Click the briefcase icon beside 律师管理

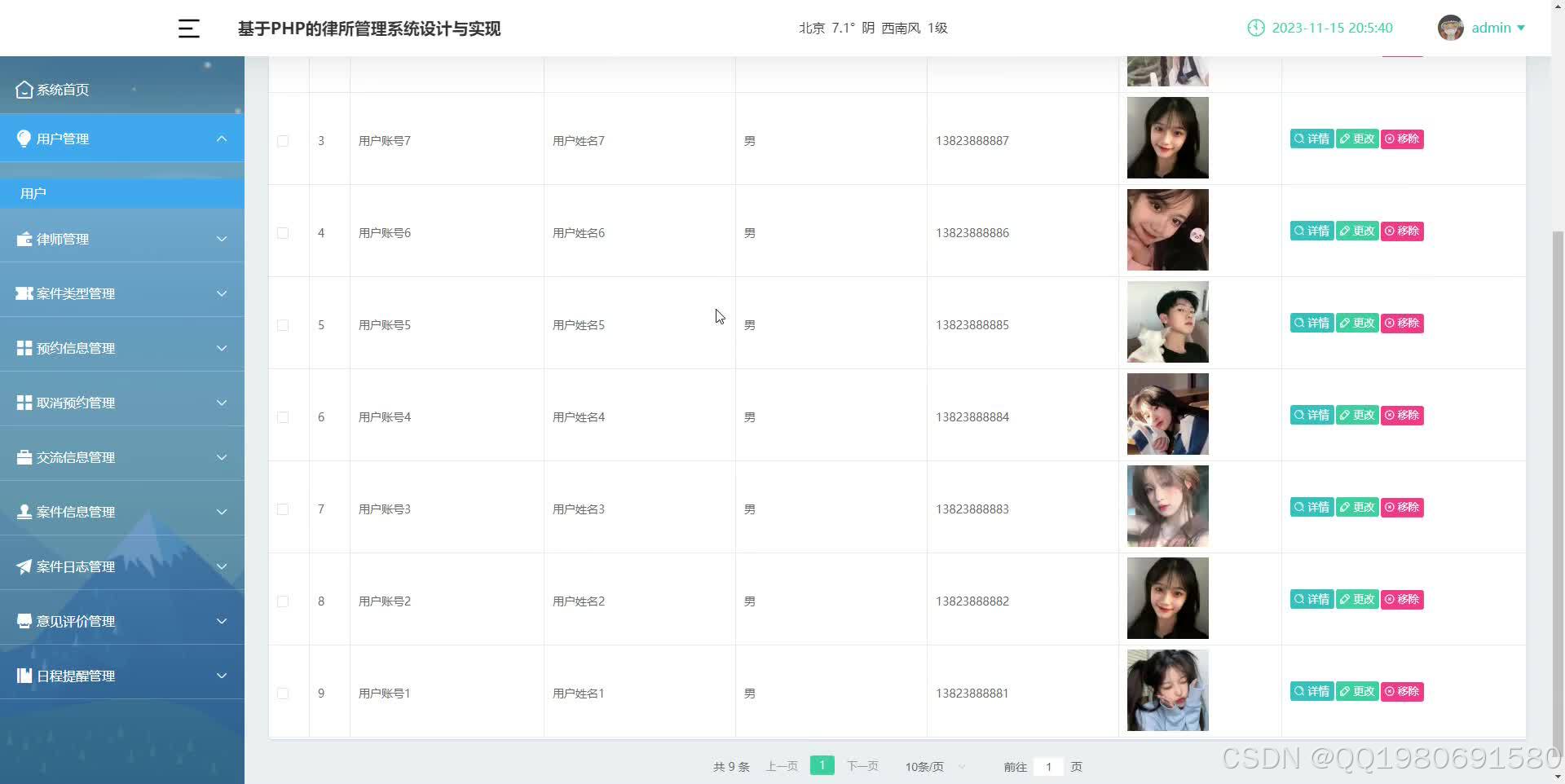(24, 239)
